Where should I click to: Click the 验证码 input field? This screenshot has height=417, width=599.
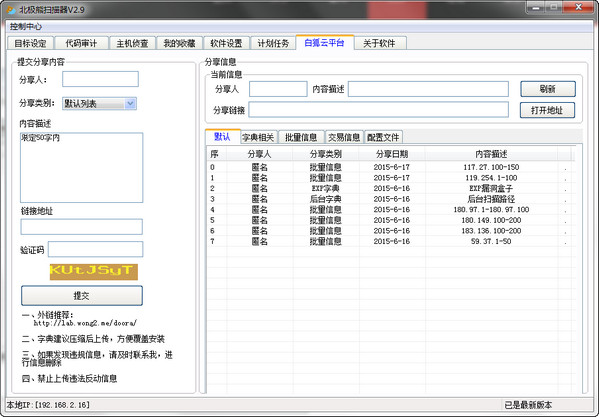(96, 249)
